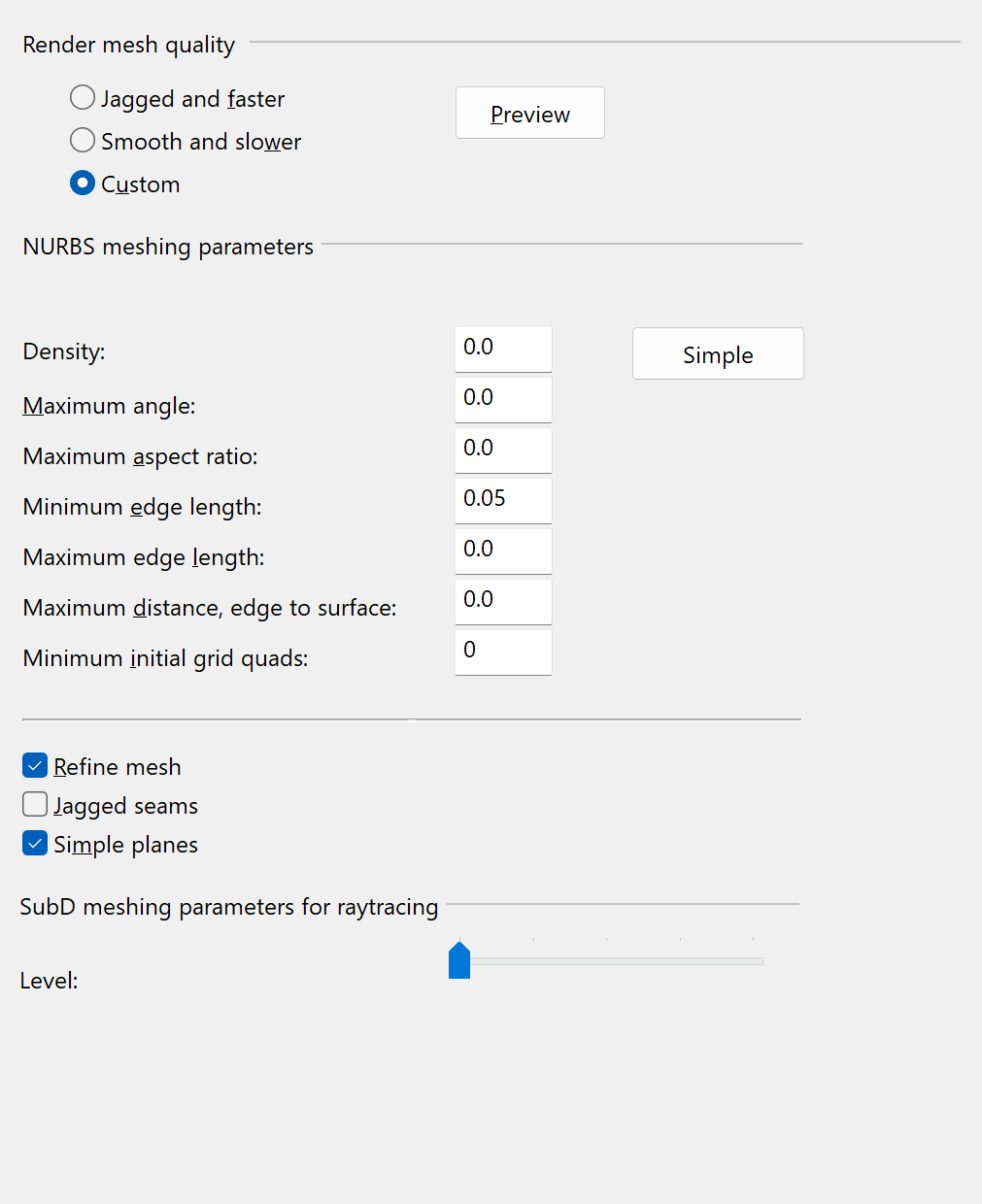Edit the Minimum edge length value
This screenshot has height=1204, width=982.
[503, 500]
